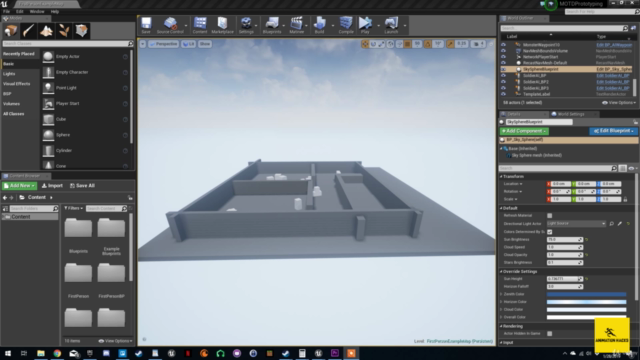
Task: Open the Help menu
Action: pos(55,11)
